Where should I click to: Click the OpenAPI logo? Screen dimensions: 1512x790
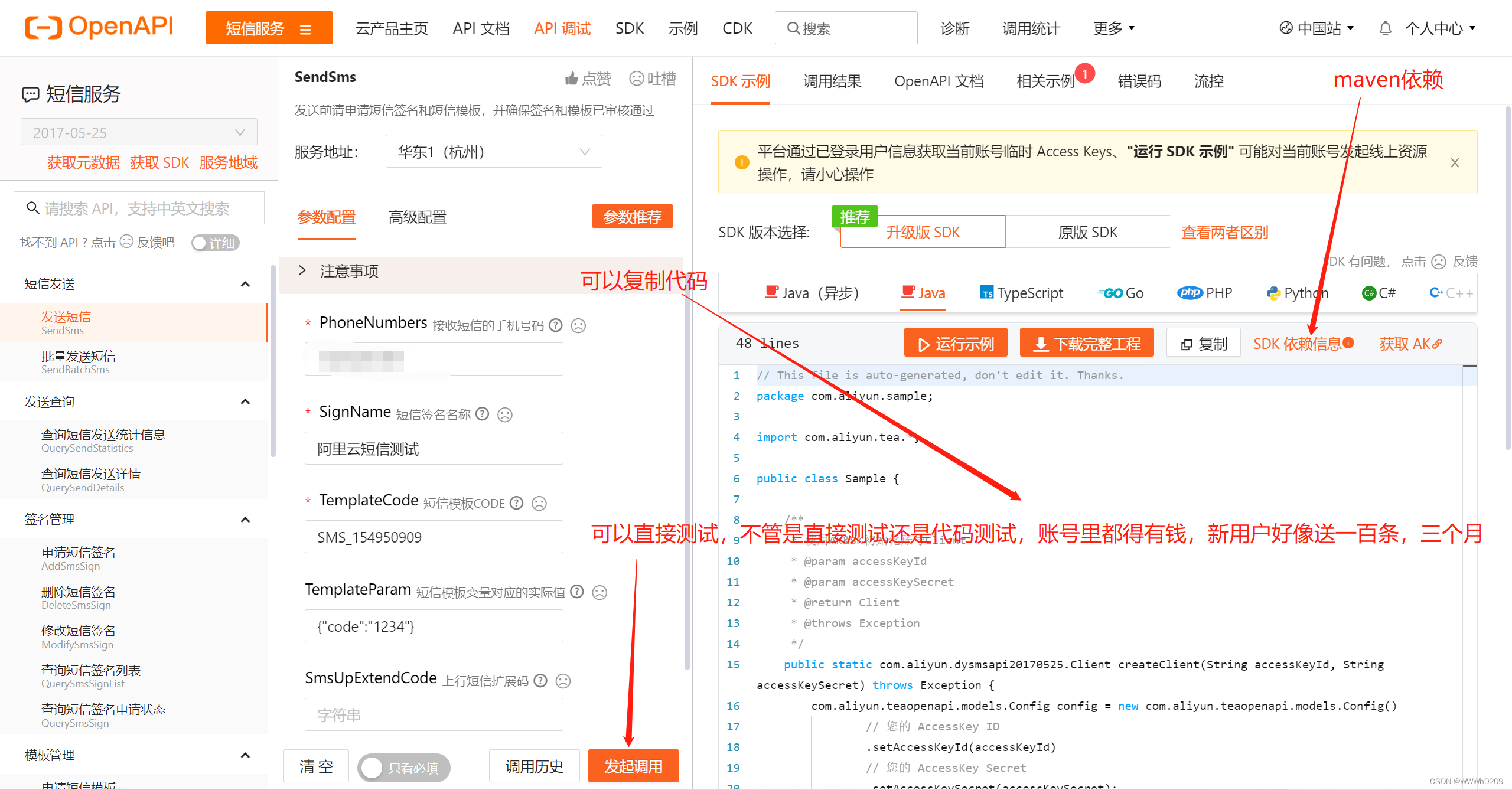(99, 27)
